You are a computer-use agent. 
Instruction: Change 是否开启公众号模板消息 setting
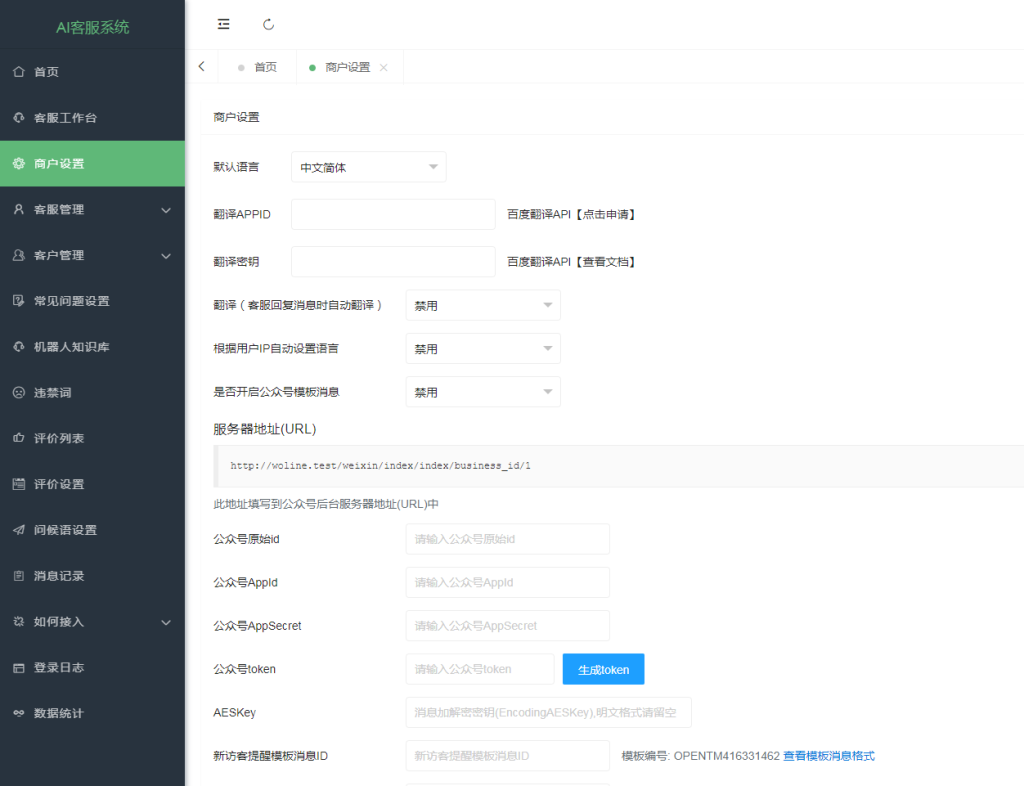pyautogui.click(x=483, y=391)
